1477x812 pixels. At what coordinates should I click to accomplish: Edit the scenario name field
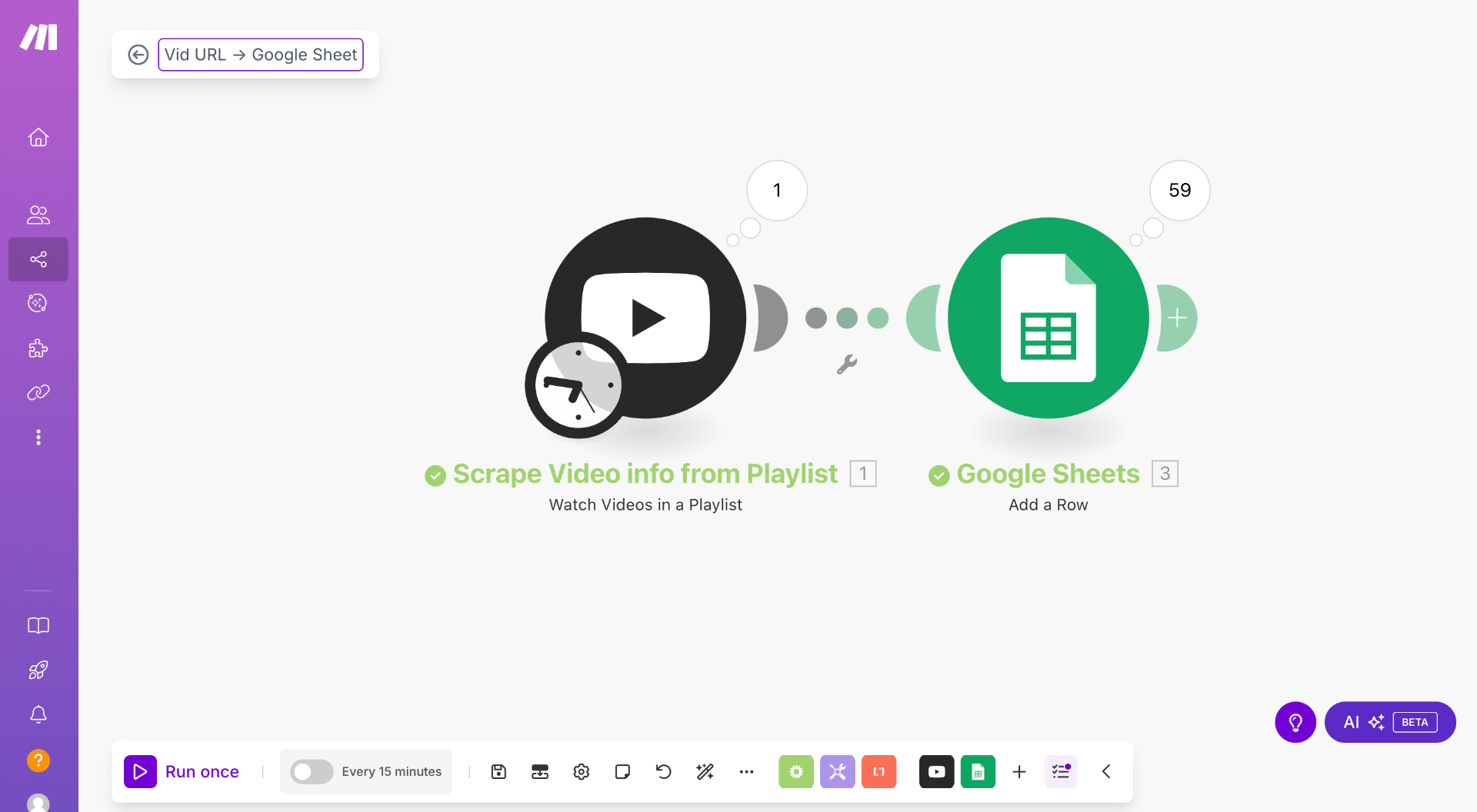pyautogui.click(x=261, y=55)
